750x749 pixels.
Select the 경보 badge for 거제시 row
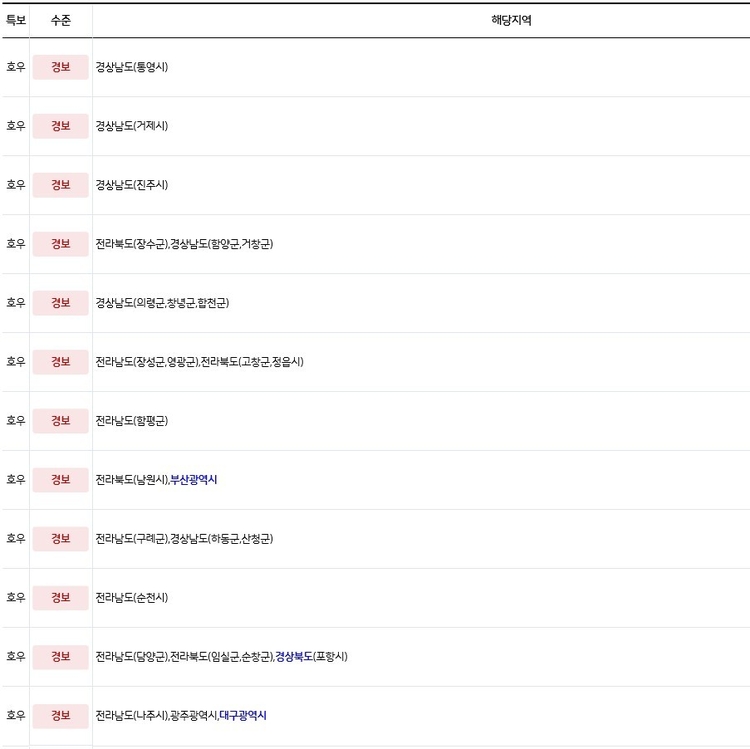[x=61, y=126]
